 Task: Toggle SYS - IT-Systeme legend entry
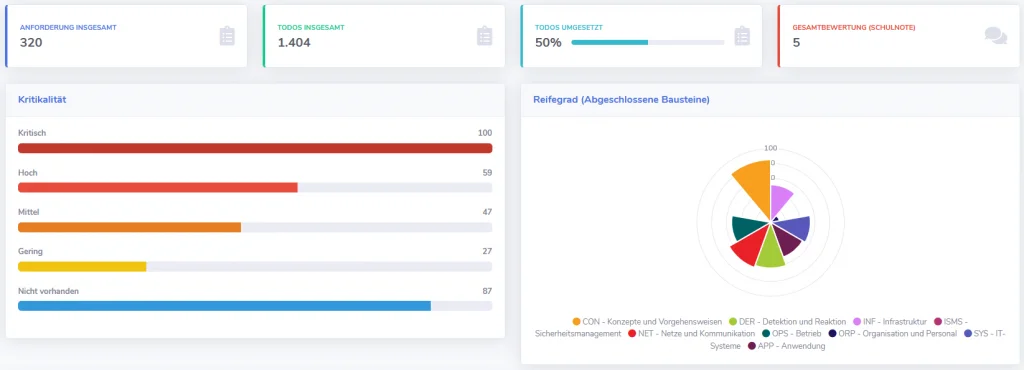(x=985, y=333)
